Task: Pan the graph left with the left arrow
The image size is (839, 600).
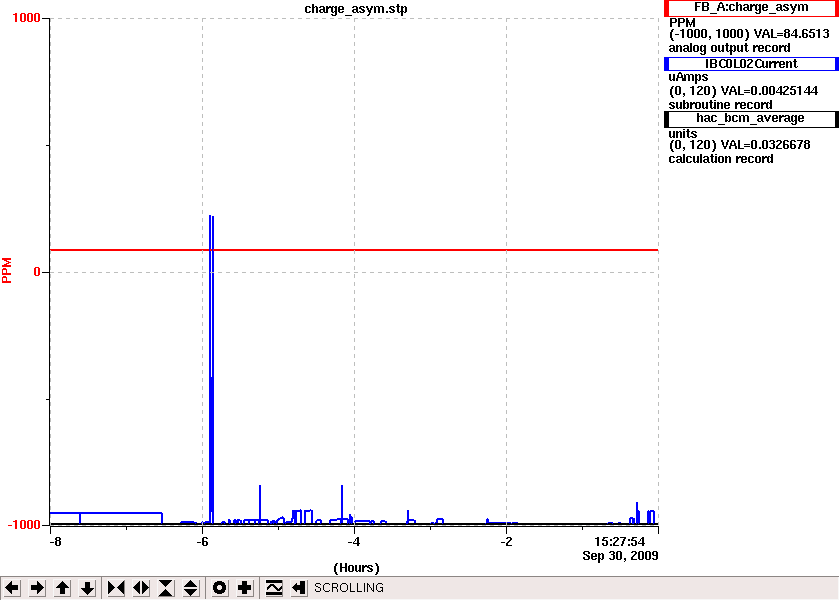Action: tap(12, 588)
